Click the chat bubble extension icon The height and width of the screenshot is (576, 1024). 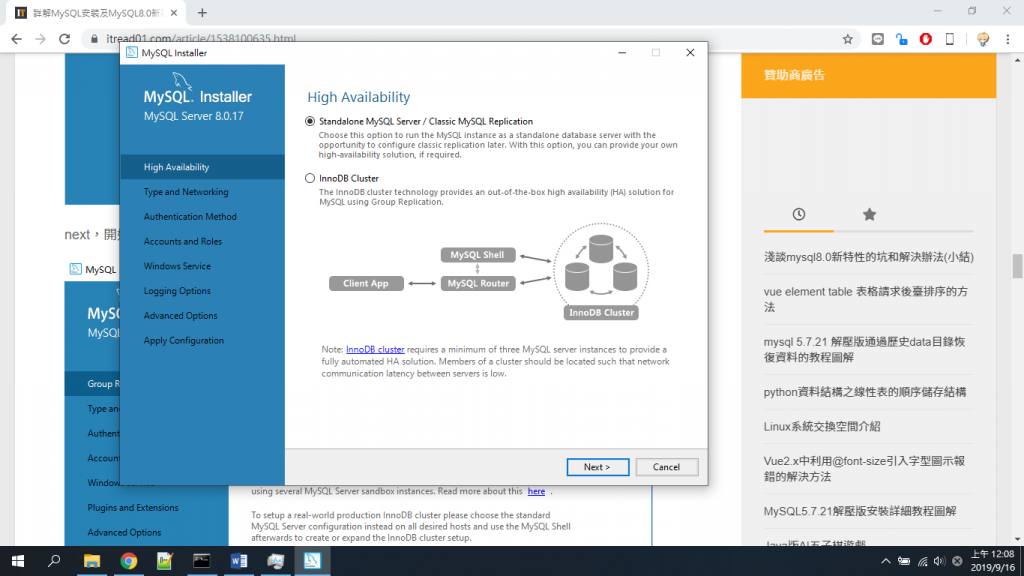tap(878, 39)
